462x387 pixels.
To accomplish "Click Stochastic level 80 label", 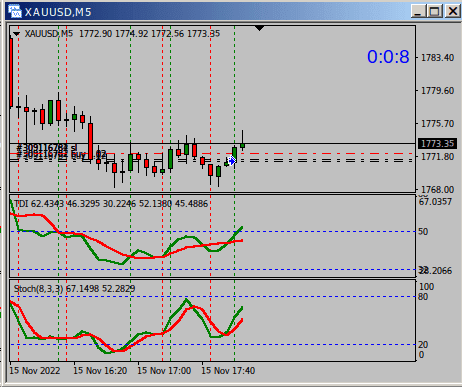I will point(423,297).
